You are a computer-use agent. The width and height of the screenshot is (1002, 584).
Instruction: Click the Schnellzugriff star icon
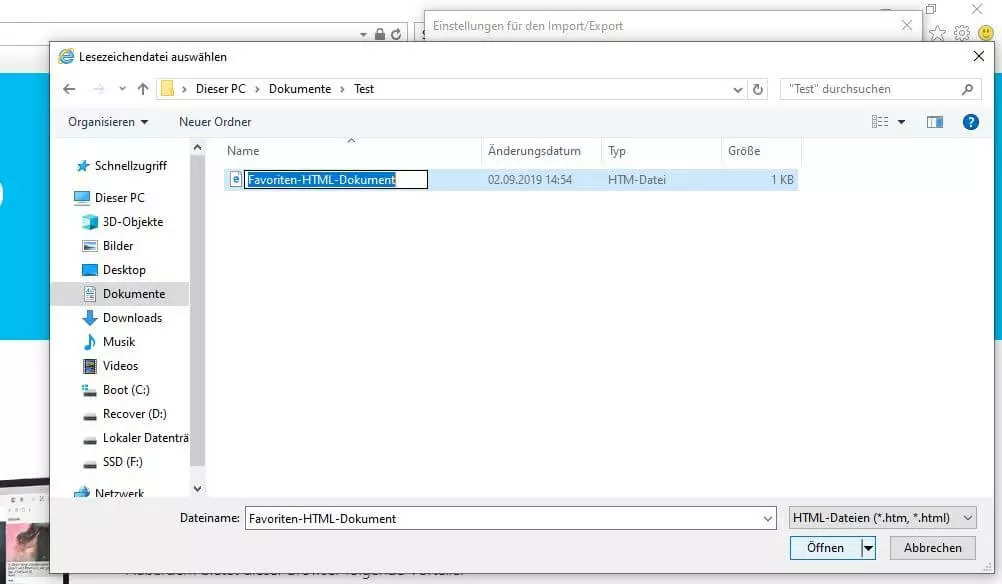pos(82,166)
